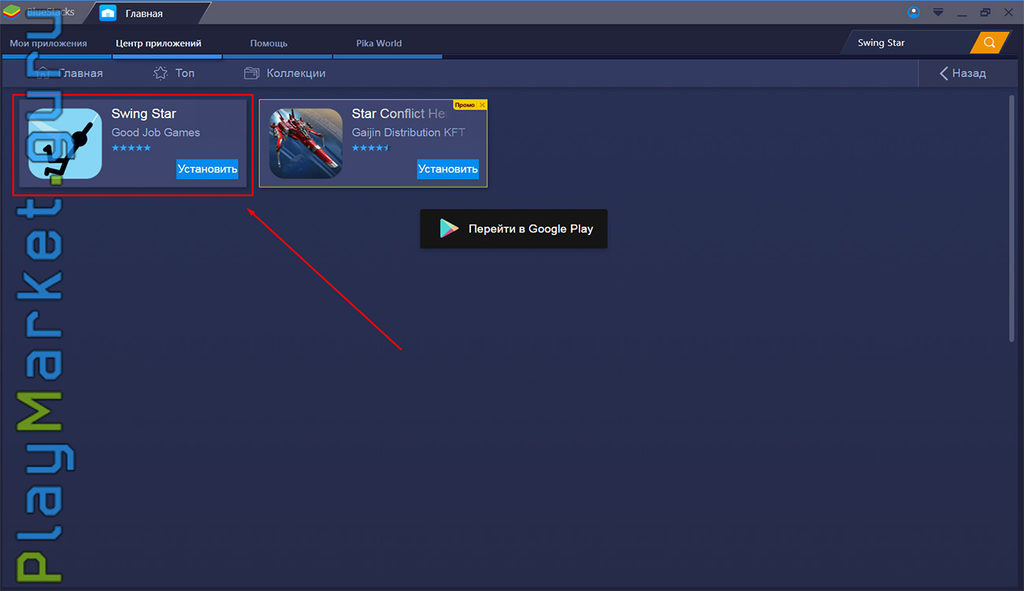Switch to the Центр приложений tab
Image resolution: width=1024 pixels, height=591 pixels.
pyautogui.click(x=158, y=43)
